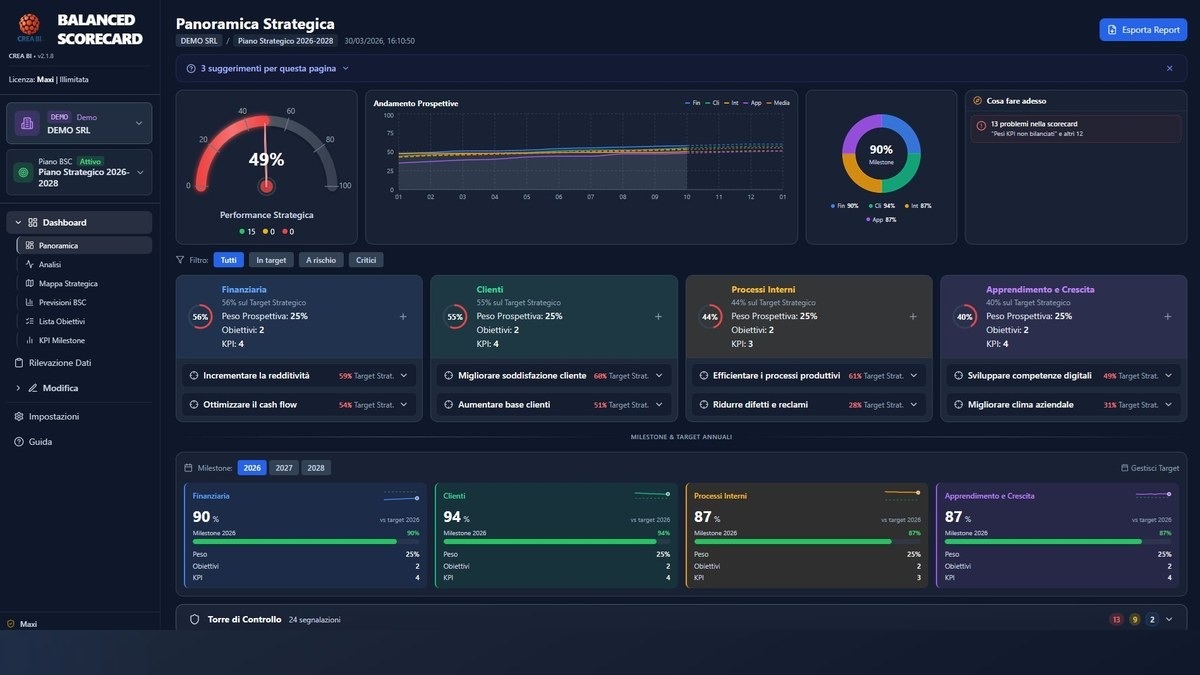Select the 'A rischio' filter chip

click(x=320, y=260)
